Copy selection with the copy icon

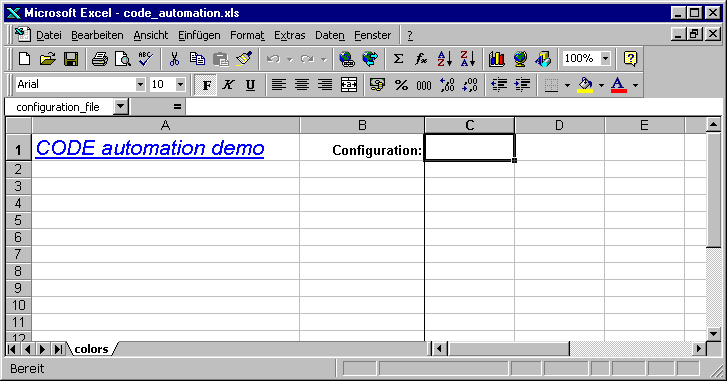(198, 59)
